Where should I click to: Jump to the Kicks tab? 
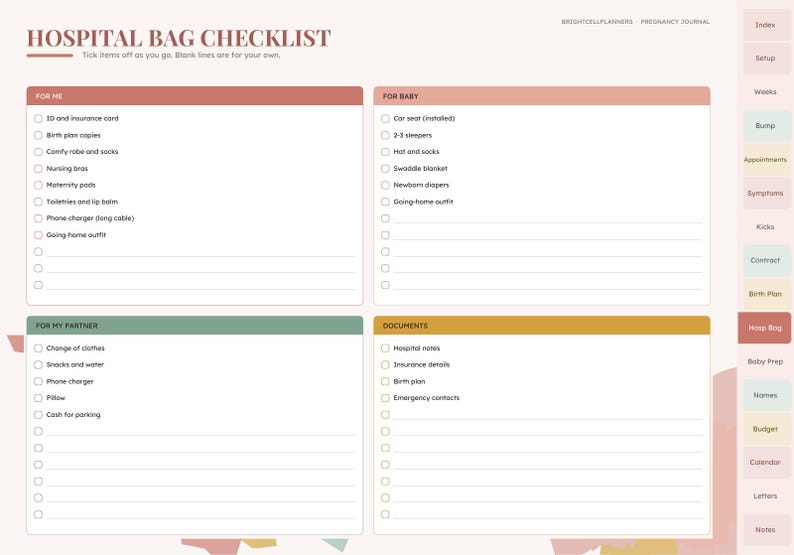(766, 227)
